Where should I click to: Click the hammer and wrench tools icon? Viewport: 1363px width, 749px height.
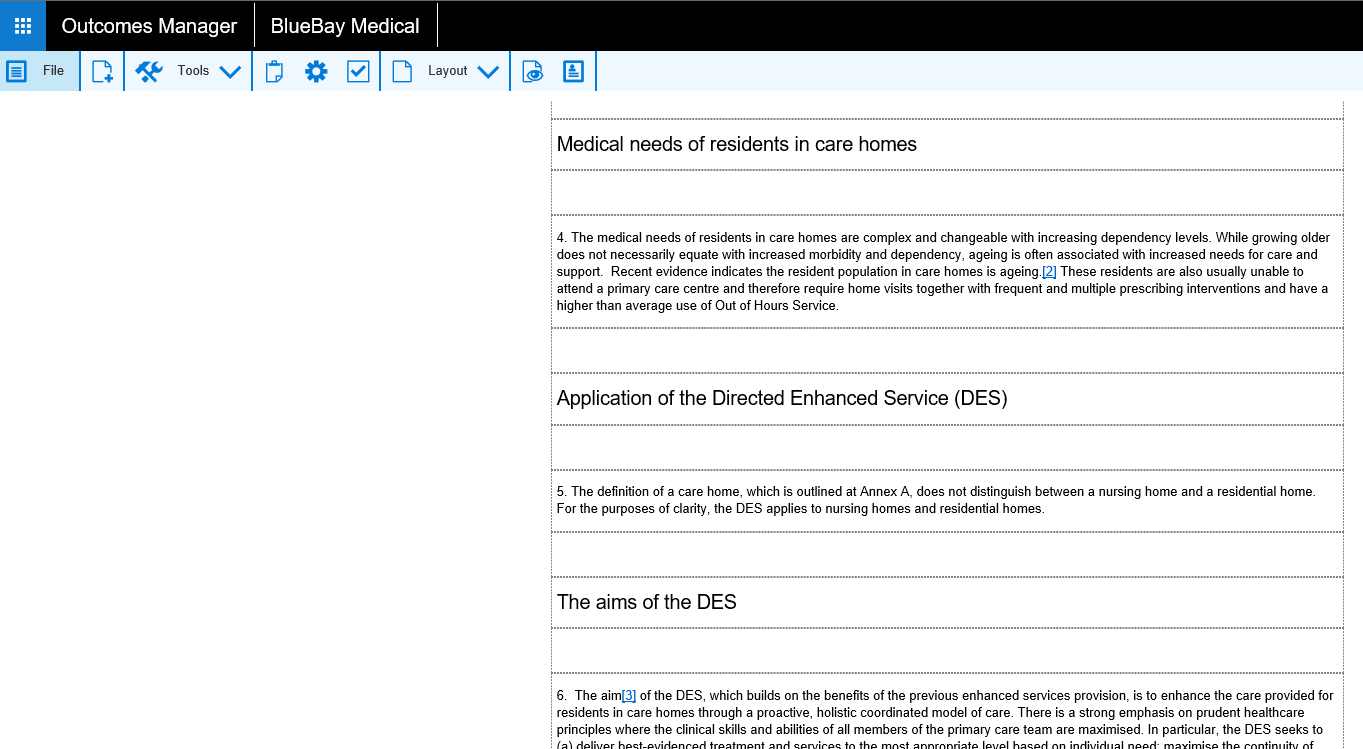(149, 71)
